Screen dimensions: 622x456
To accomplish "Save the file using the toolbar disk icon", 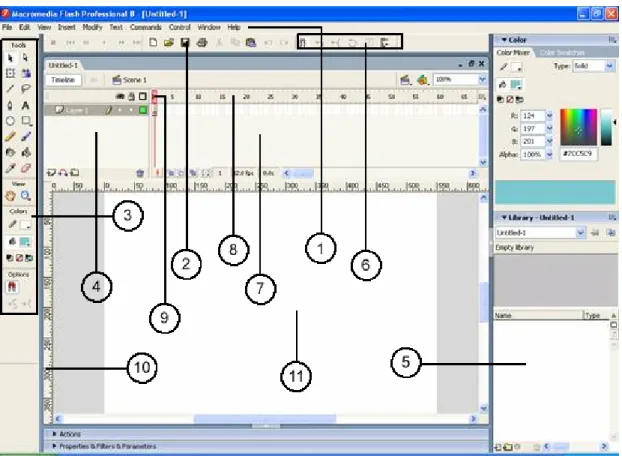I will 185,42.
